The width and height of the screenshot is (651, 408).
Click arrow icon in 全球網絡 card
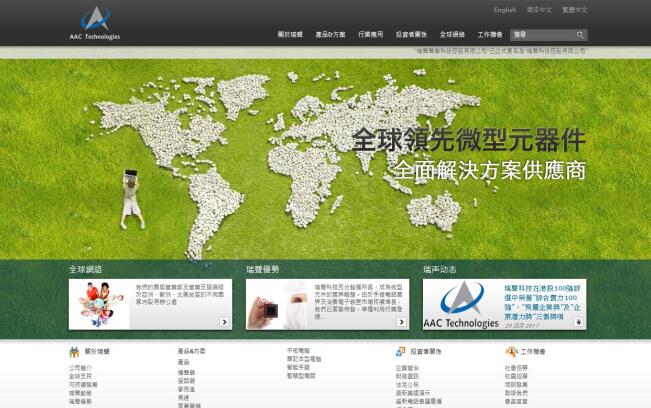coord(223,322)
